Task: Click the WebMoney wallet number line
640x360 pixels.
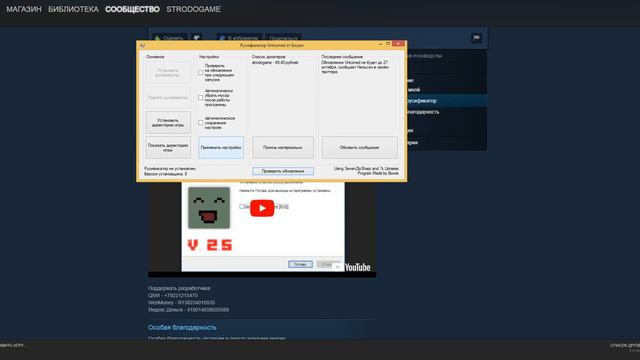Action: tap(181, 302)
